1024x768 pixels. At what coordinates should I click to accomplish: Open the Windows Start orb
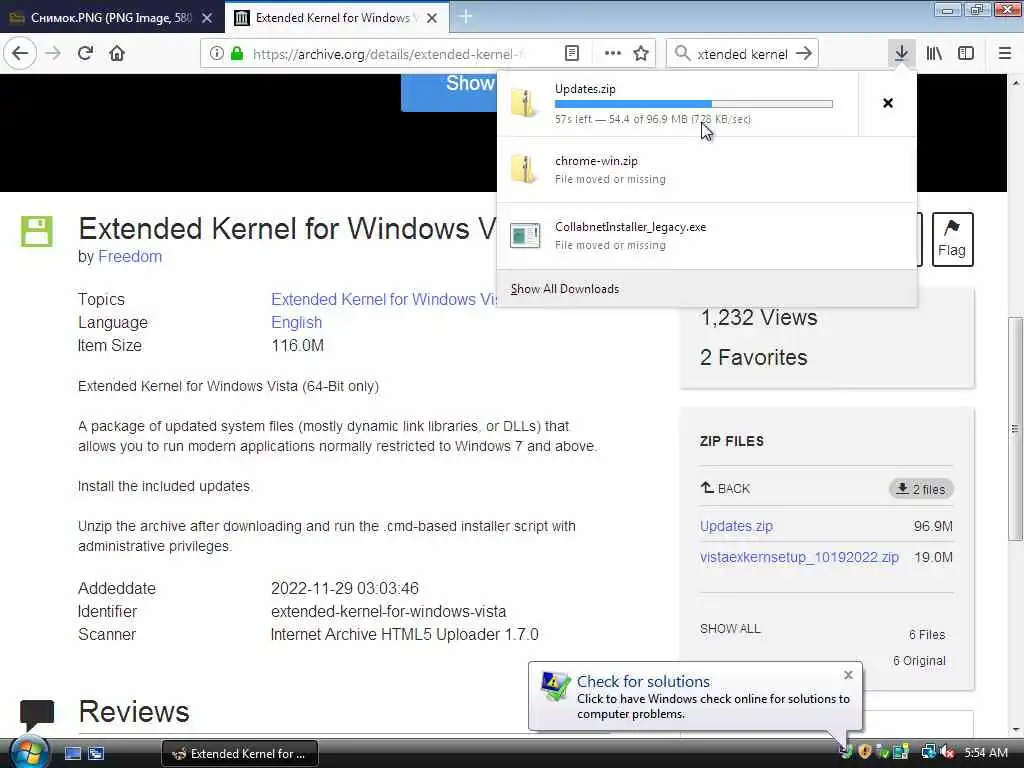click(x=27, y=752)
